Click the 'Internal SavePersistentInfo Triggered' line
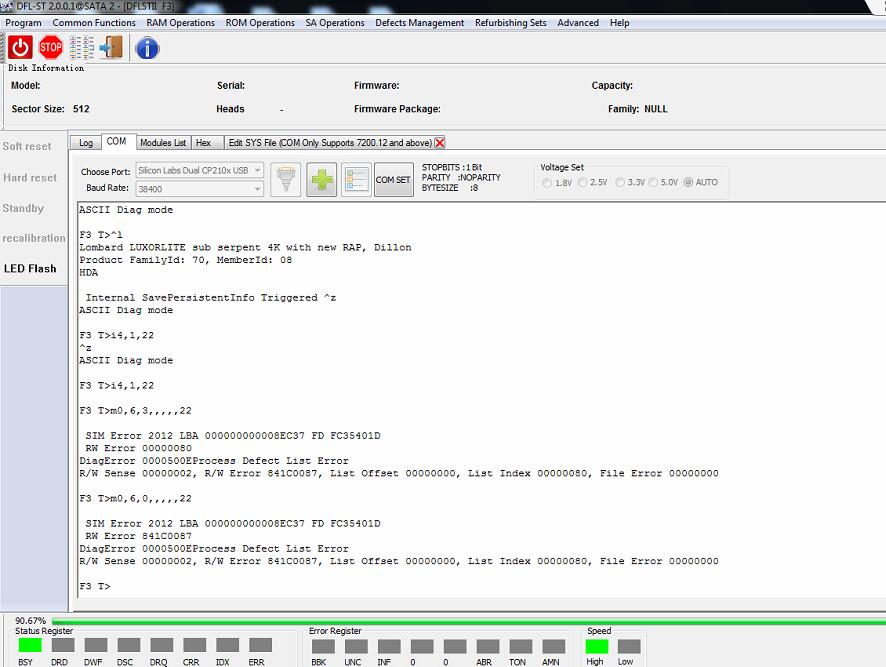This screenshot has height=667, width=886. (x=211, y=297)
